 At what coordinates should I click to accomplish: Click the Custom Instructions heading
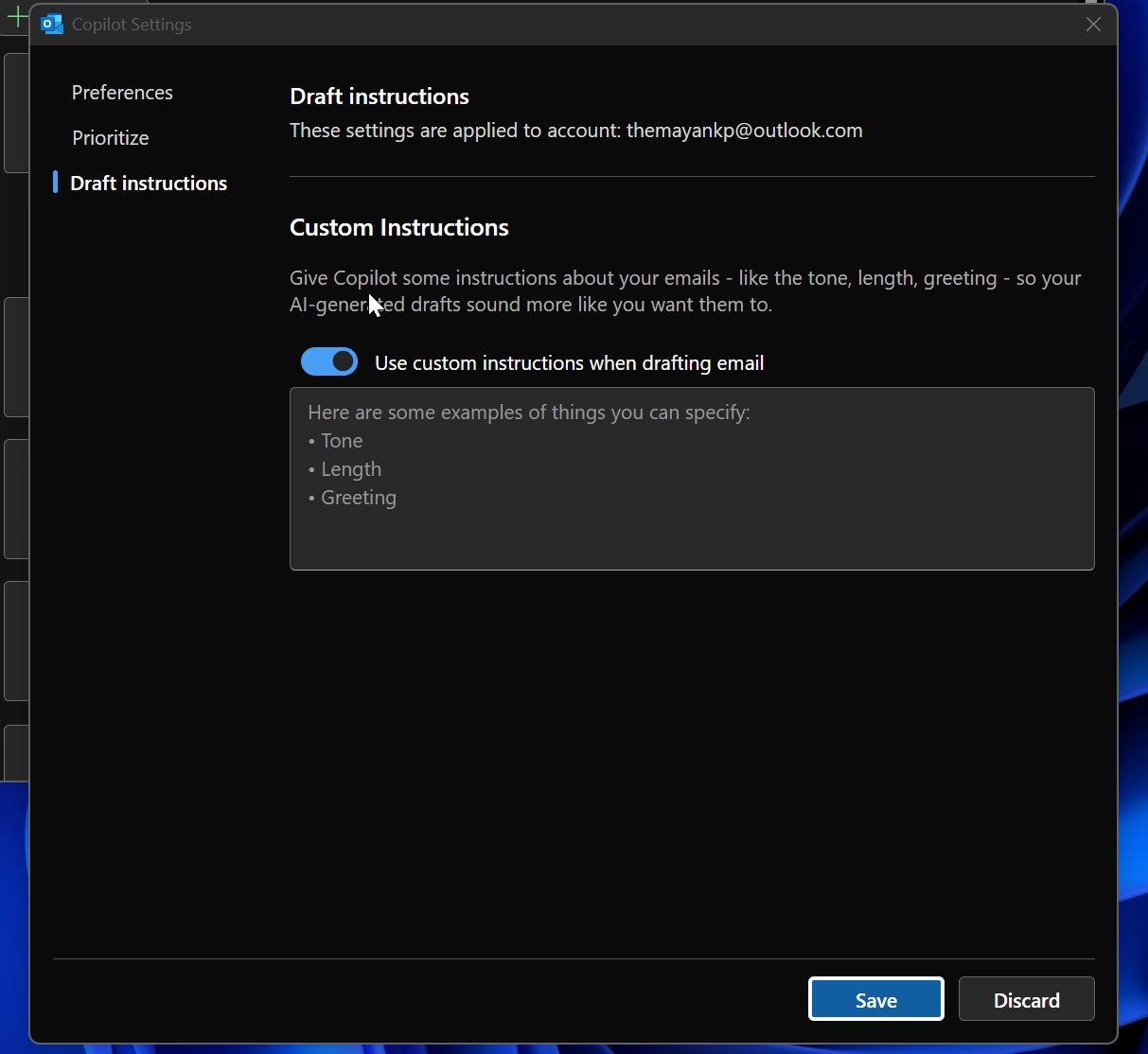click(399, 228)
